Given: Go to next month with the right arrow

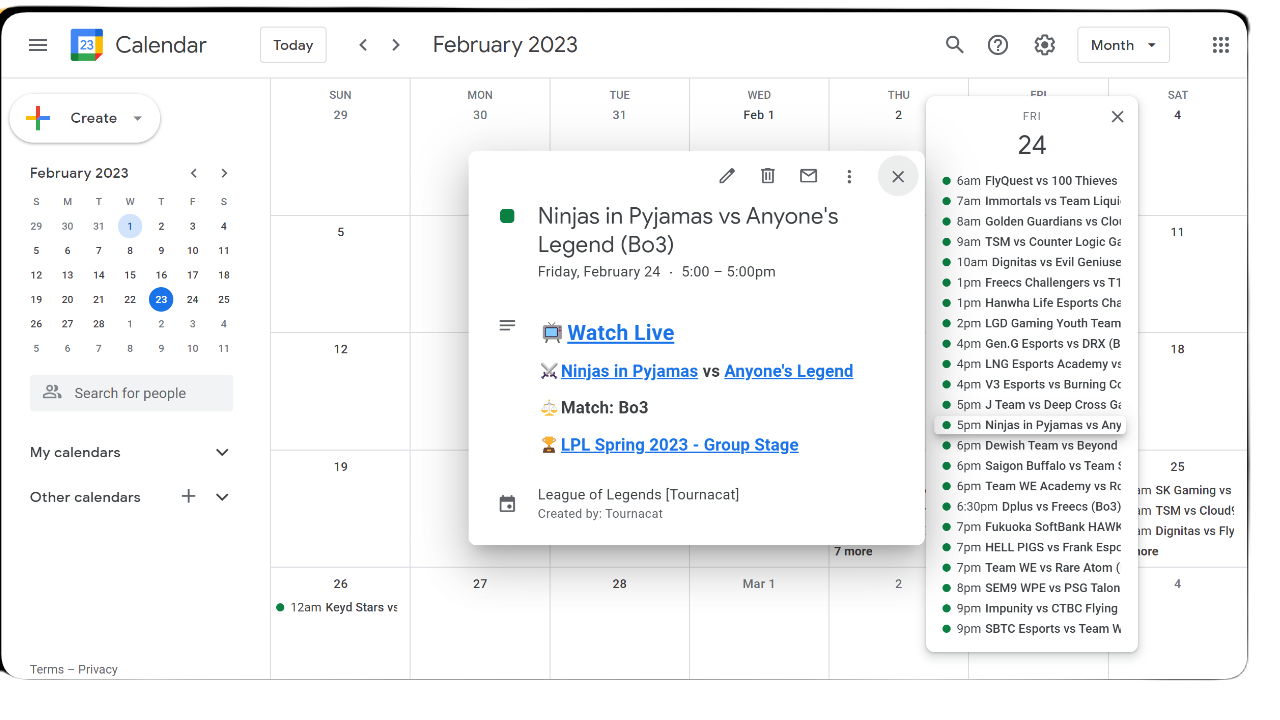Looking at the screenshot, I should pos(395,44).
